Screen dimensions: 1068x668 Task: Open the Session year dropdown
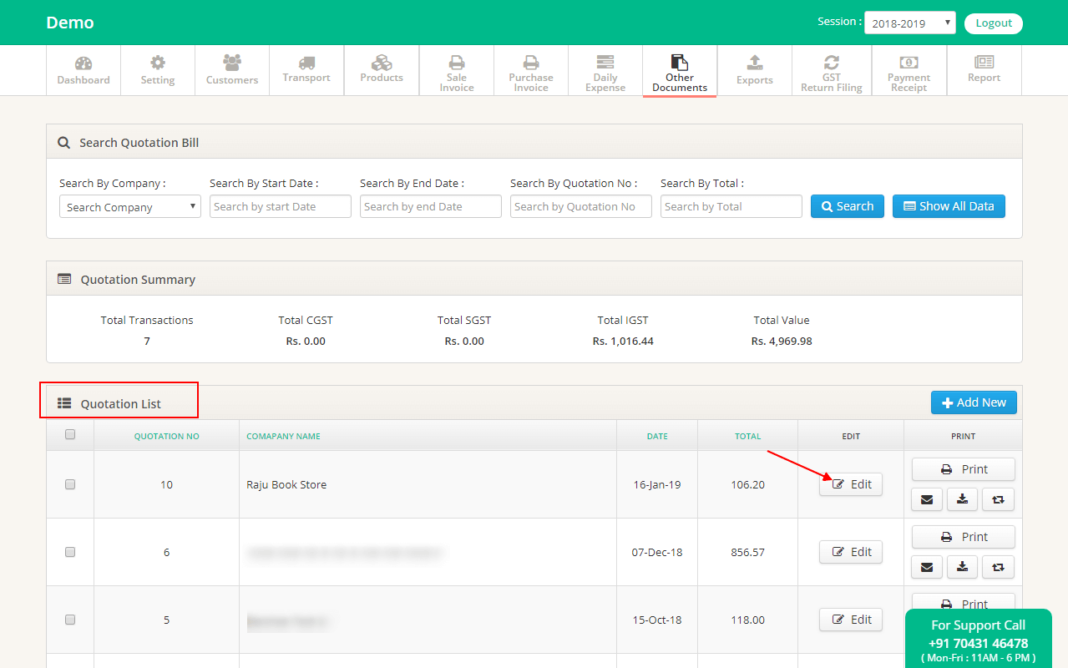point(909,22)
